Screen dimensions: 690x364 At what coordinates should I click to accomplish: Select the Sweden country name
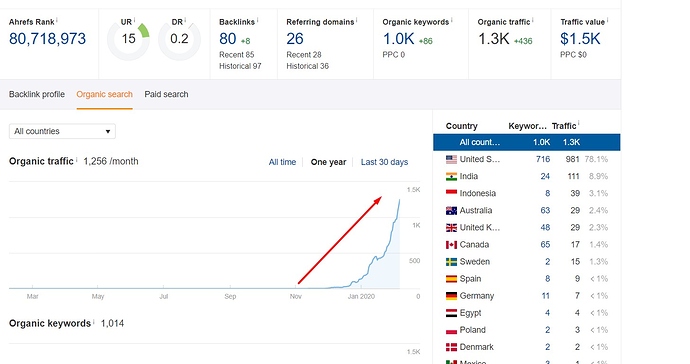pos(474,262)
